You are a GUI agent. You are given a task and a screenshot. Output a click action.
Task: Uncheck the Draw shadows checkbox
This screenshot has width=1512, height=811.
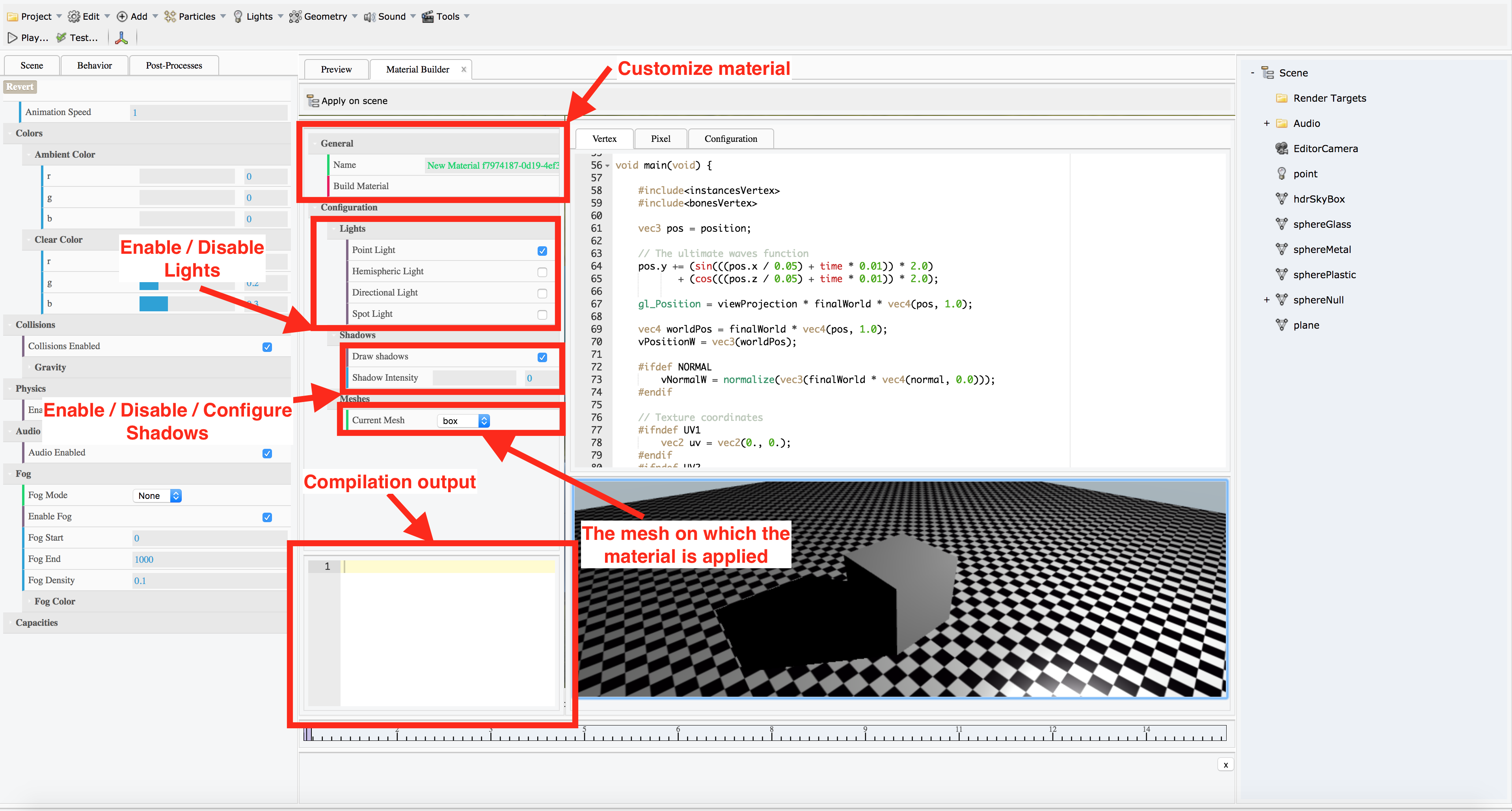pyautogui.click(x=542, y=357)
